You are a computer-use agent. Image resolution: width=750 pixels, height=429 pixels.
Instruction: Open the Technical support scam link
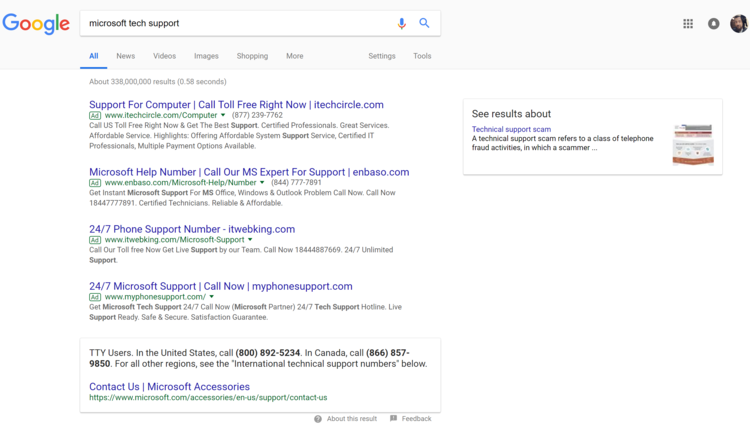[511, 129]
